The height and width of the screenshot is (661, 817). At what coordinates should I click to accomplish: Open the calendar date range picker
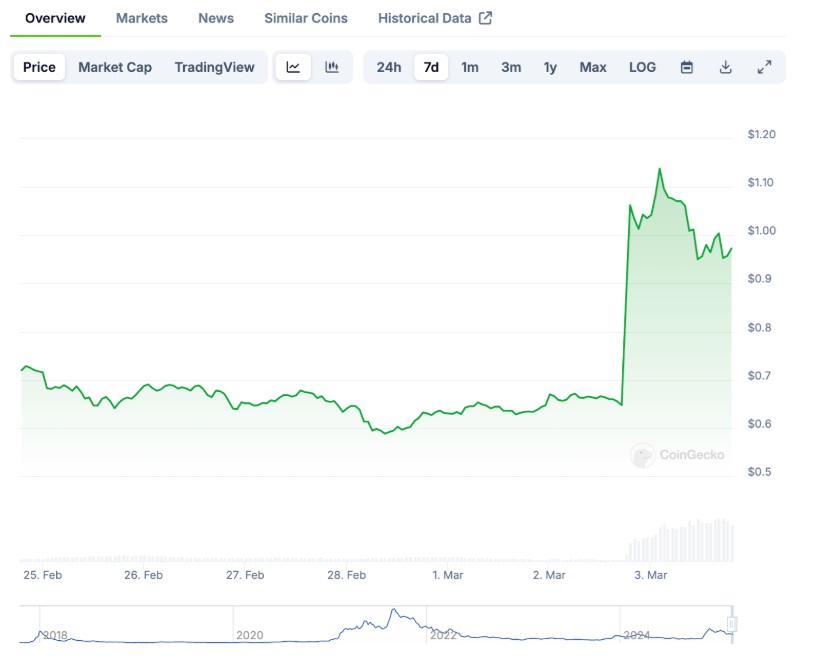click(x=687, y=67)
